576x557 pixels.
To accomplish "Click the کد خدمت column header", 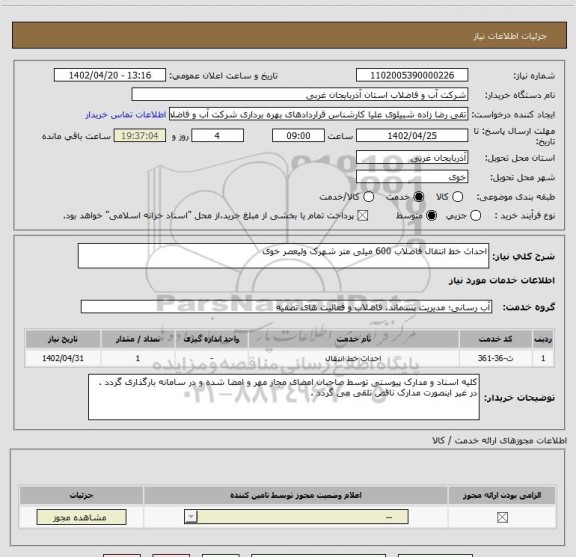I will pyautogui.click(x=496, y=339).
